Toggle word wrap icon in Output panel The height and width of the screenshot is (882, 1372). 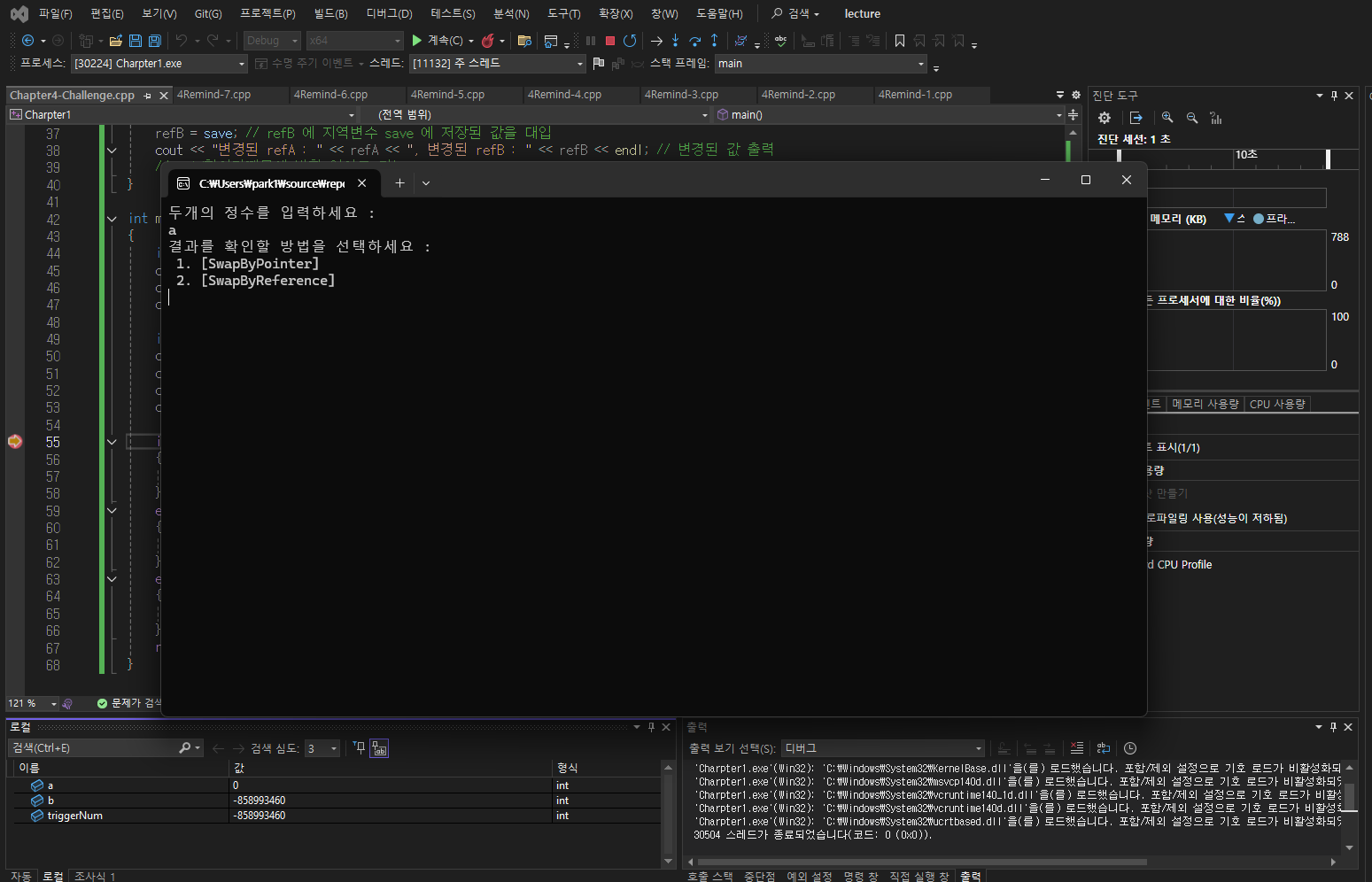point(1104,748)
